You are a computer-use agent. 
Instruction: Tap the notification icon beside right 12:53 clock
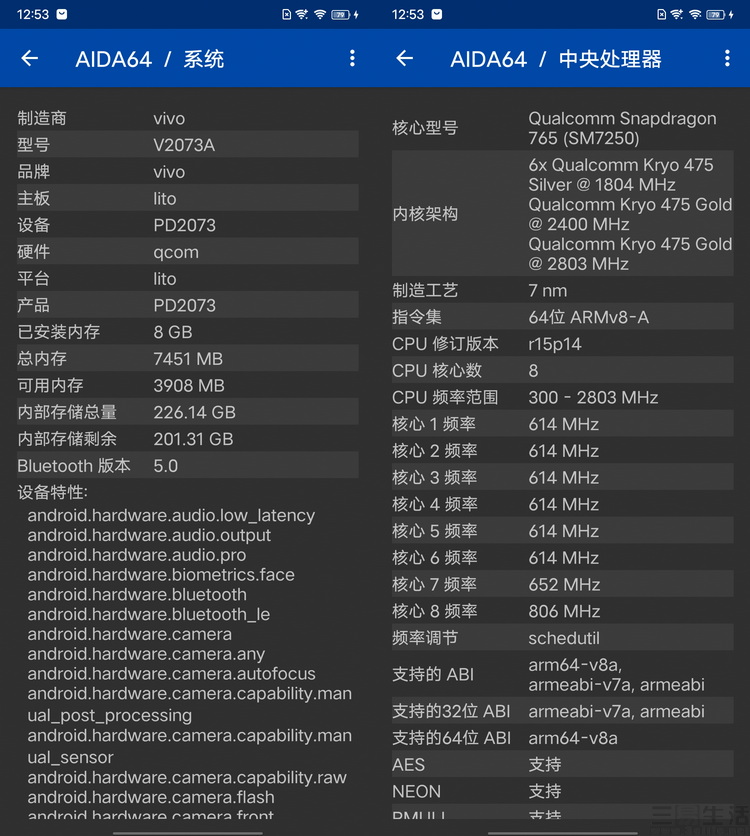point(437,14)
